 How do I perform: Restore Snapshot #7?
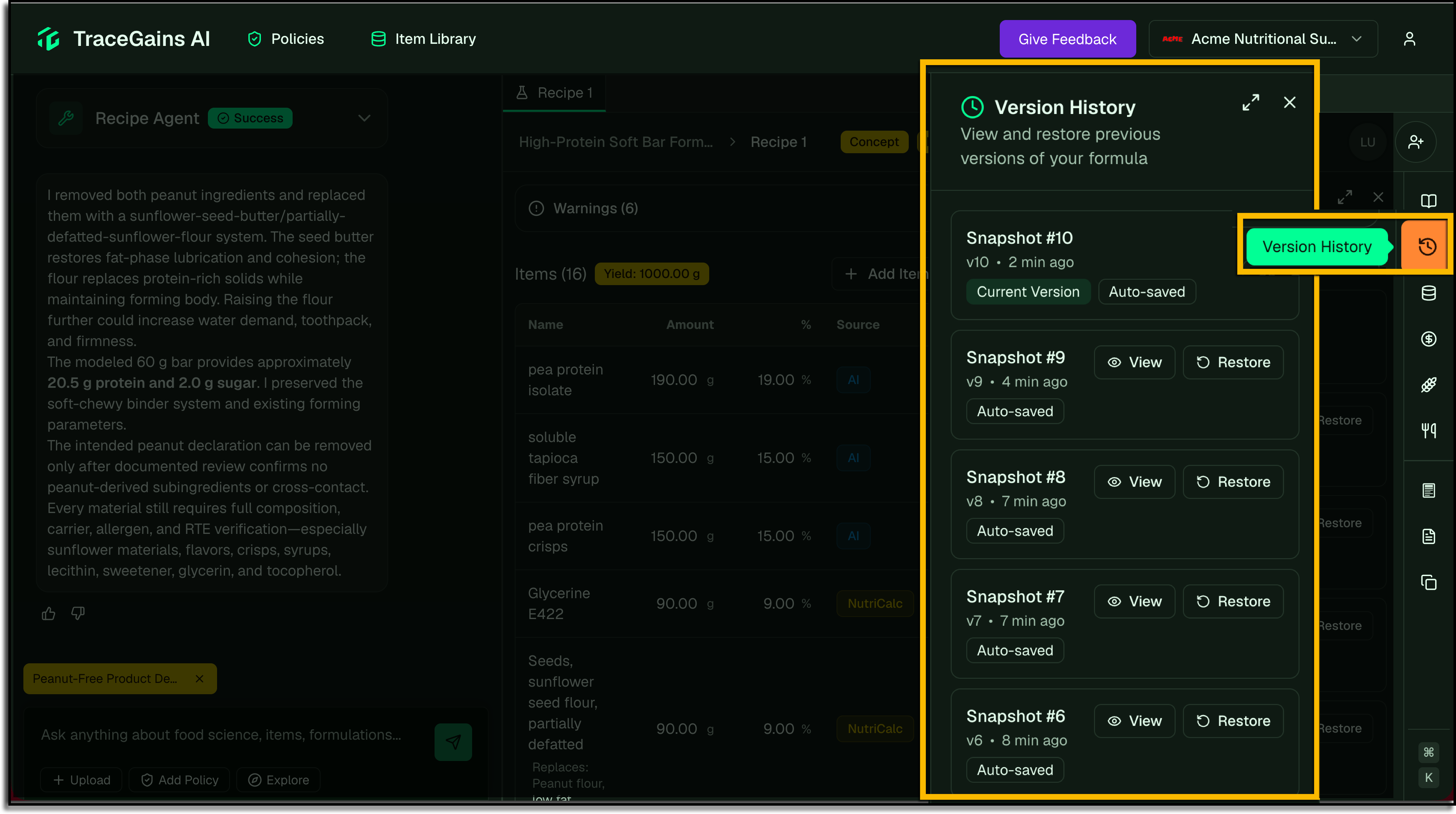pos(1233,602)
